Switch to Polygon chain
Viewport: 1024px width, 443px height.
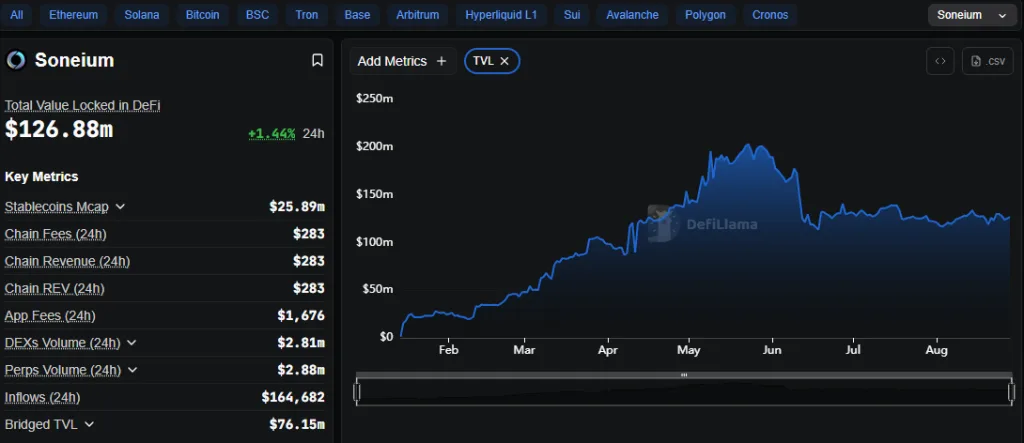pos(705,14)
